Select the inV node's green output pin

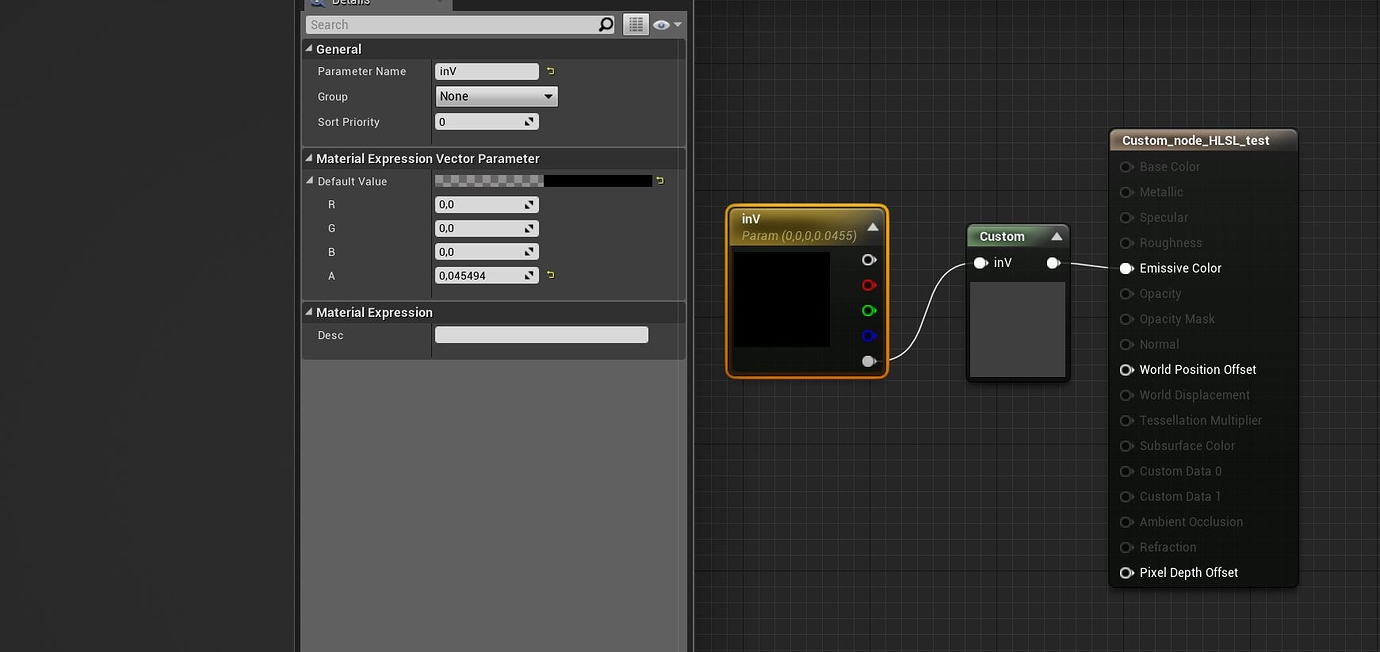pyautogui.click(x=868, y=310)
